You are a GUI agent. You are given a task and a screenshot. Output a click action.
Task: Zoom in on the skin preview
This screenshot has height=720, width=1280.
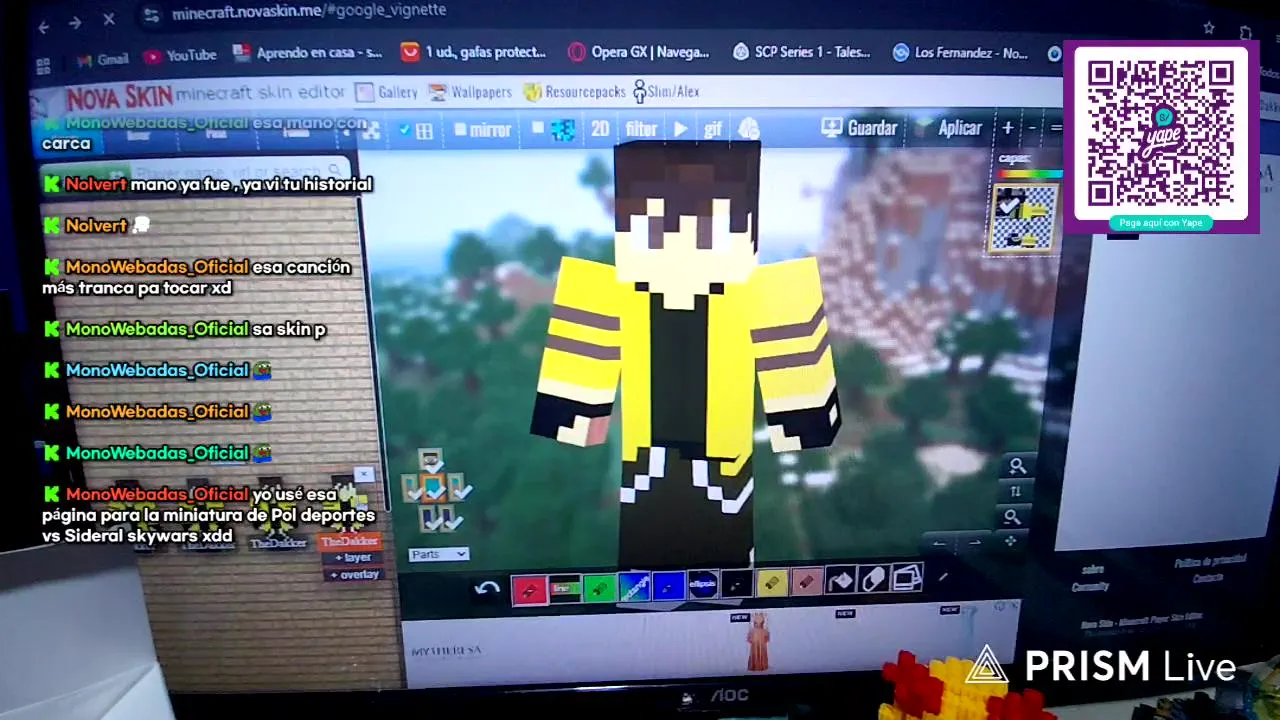[x=1017, y=466]
